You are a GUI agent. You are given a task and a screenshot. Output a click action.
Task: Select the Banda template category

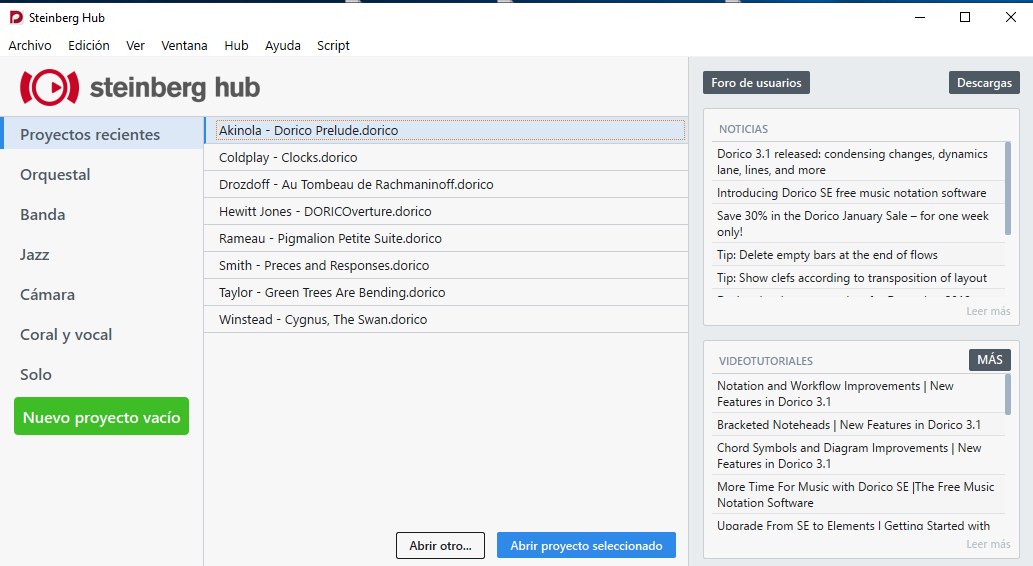click(102, 214)
